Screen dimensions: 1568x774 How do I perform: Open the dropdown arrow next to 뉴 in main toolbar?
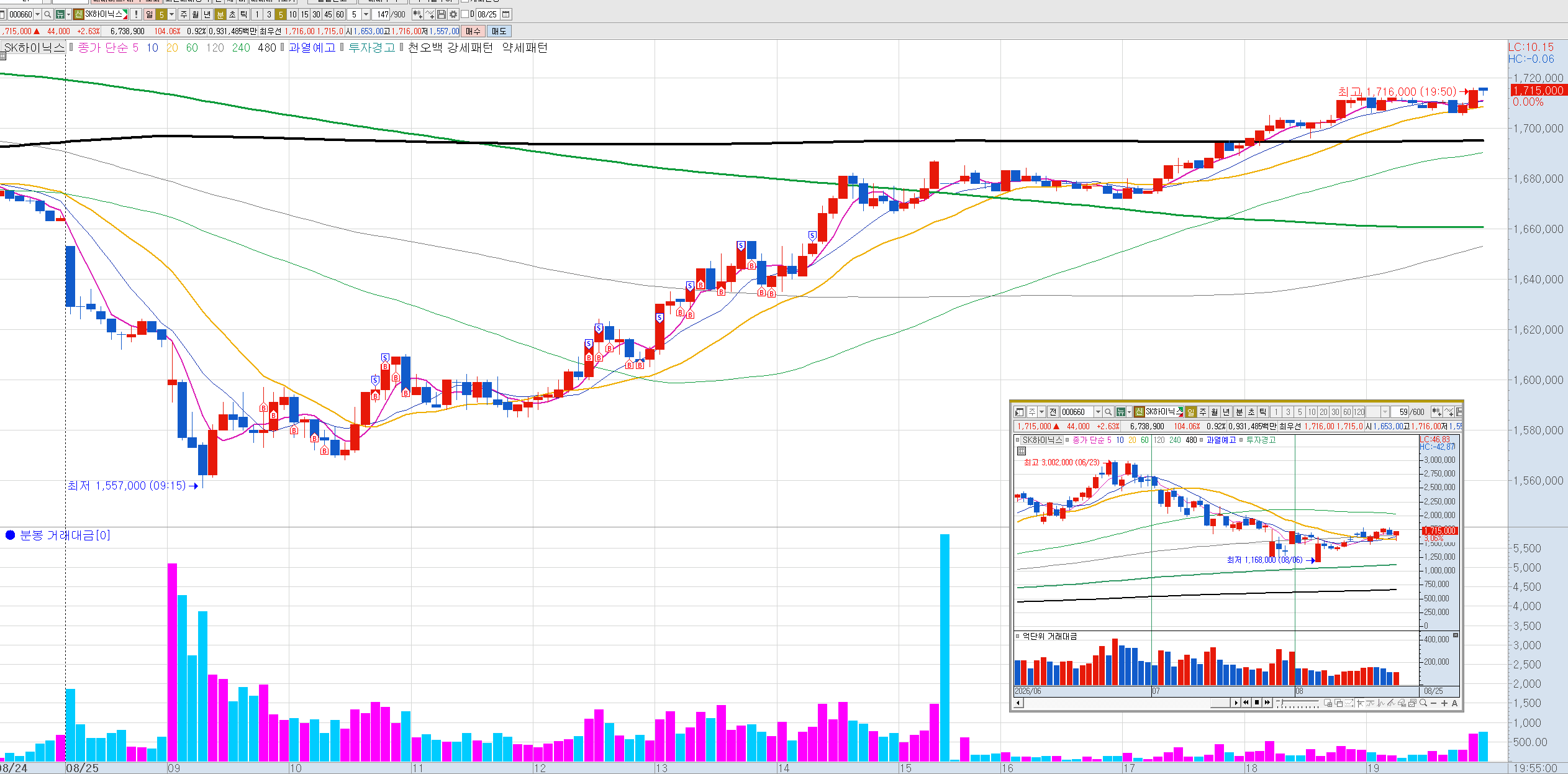click(69, 14)
